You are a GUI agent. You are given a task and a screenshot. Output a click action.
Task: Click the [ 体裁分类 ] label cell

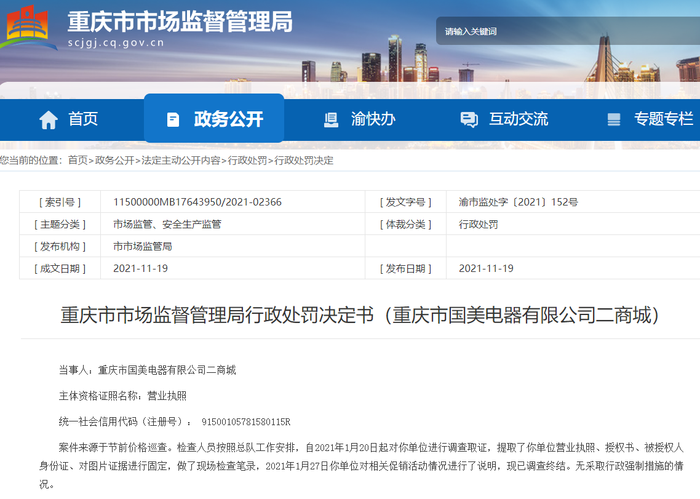(x=406, y=224)
